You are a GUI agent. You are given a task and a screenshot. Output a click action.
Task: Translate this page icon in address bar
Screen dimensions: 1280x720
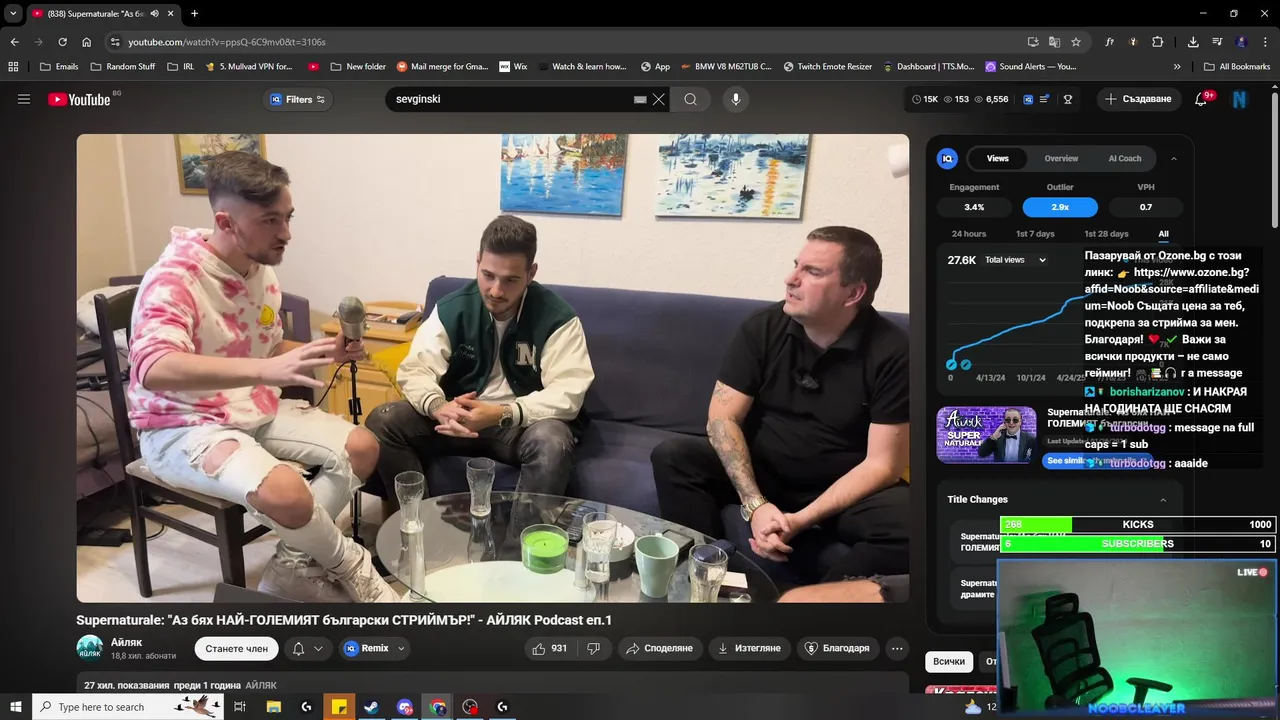(1054, 42)
